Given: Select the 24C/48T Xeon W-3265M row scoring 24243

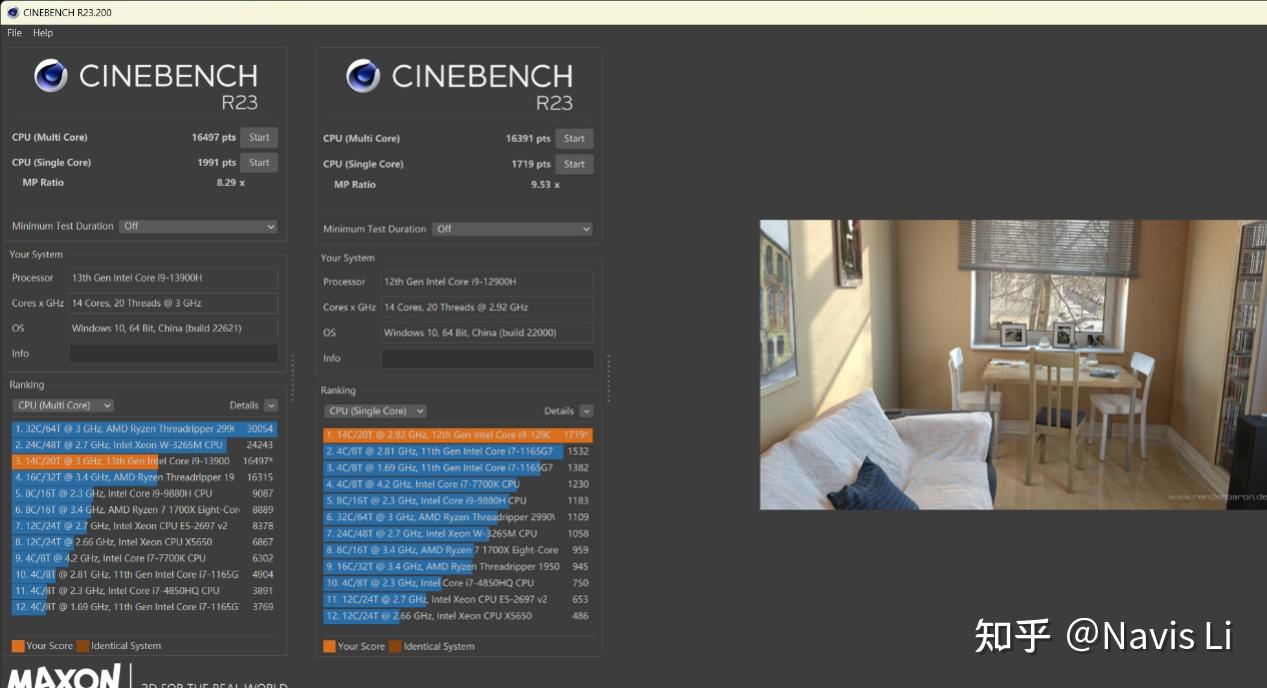Looking at the screenshot, I should pos(145,445).
